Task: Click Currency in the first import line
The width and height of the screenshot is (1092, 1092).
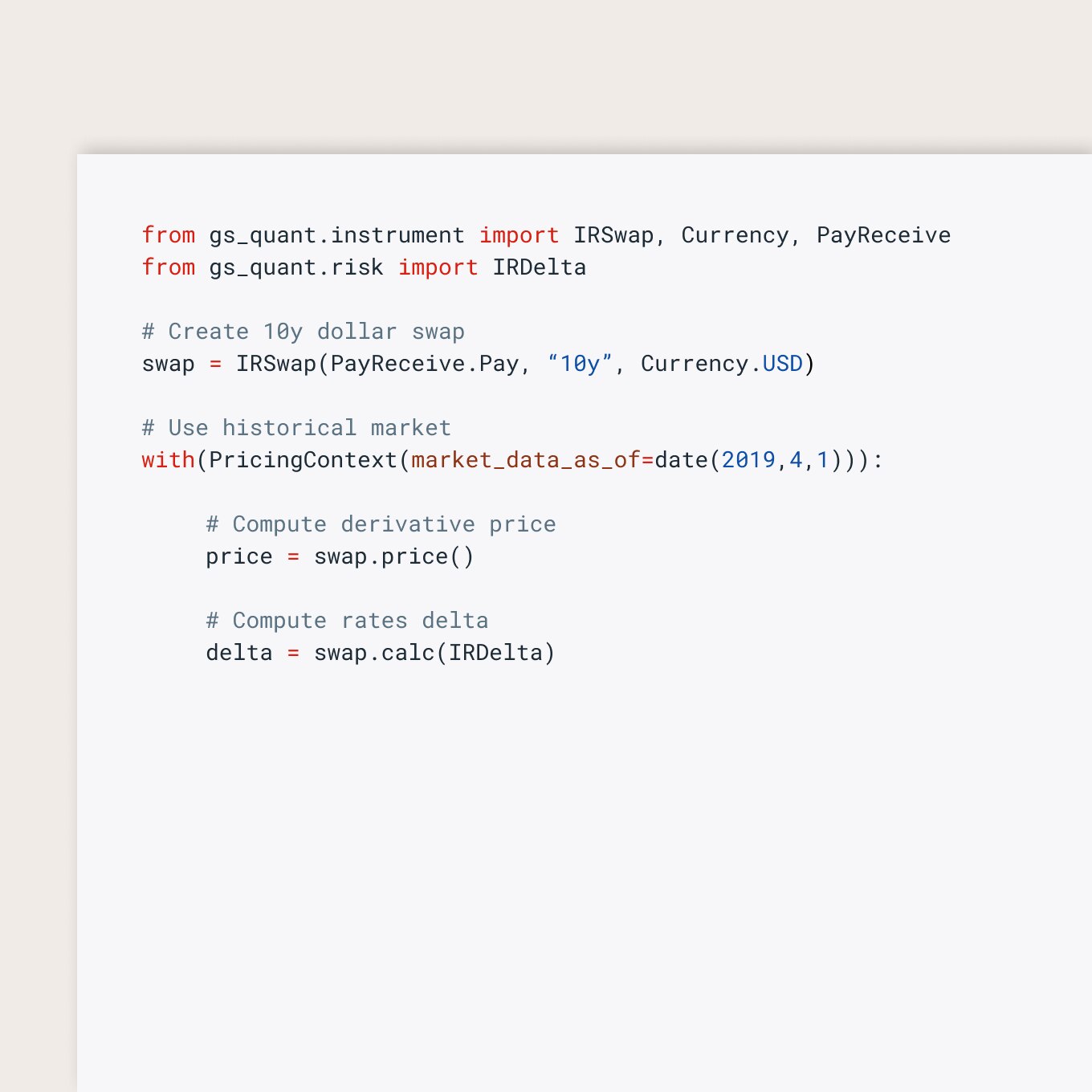Action: [x=735, y=235]
